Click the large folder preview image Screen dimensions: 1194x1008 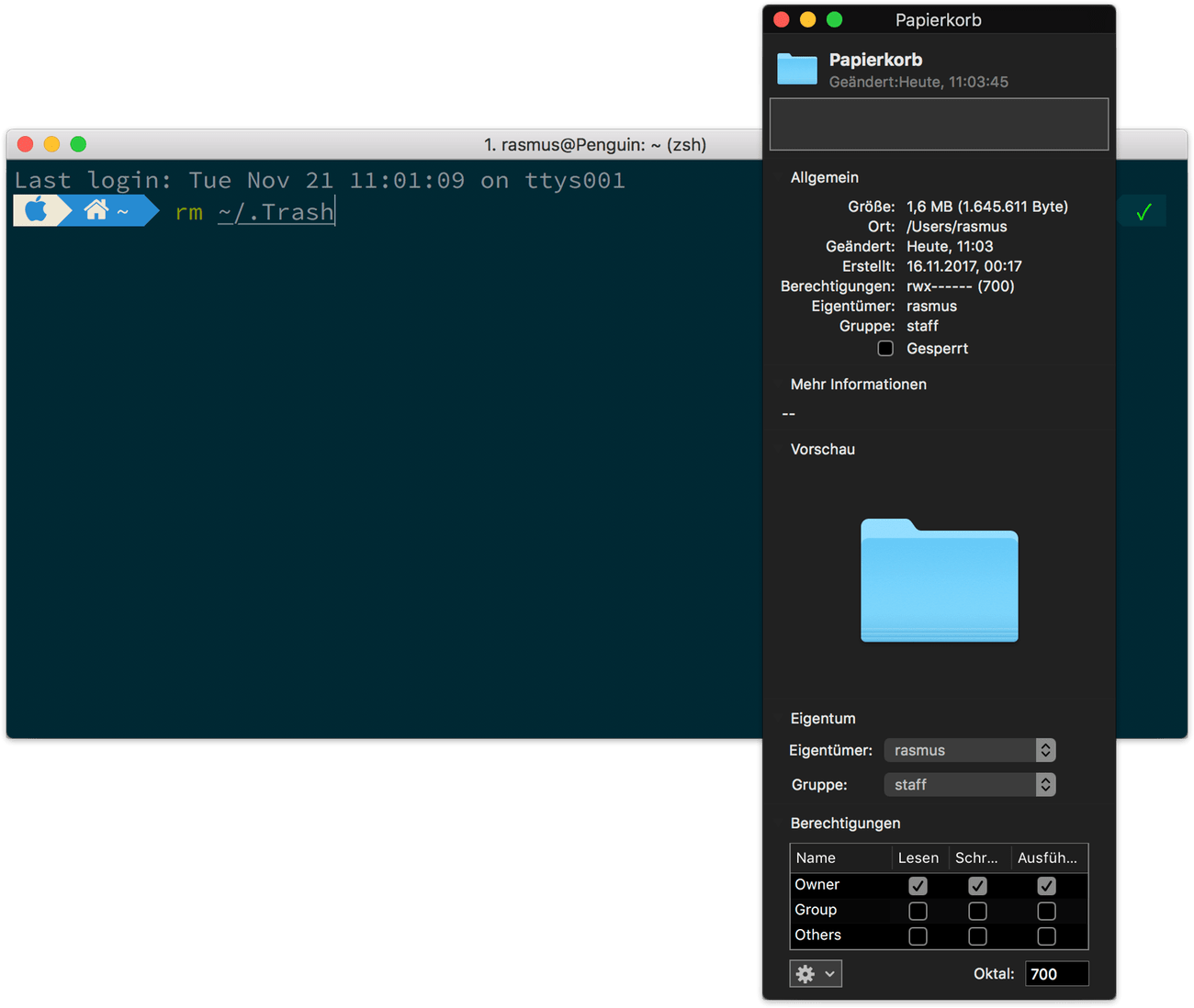[x=939, y=580]
